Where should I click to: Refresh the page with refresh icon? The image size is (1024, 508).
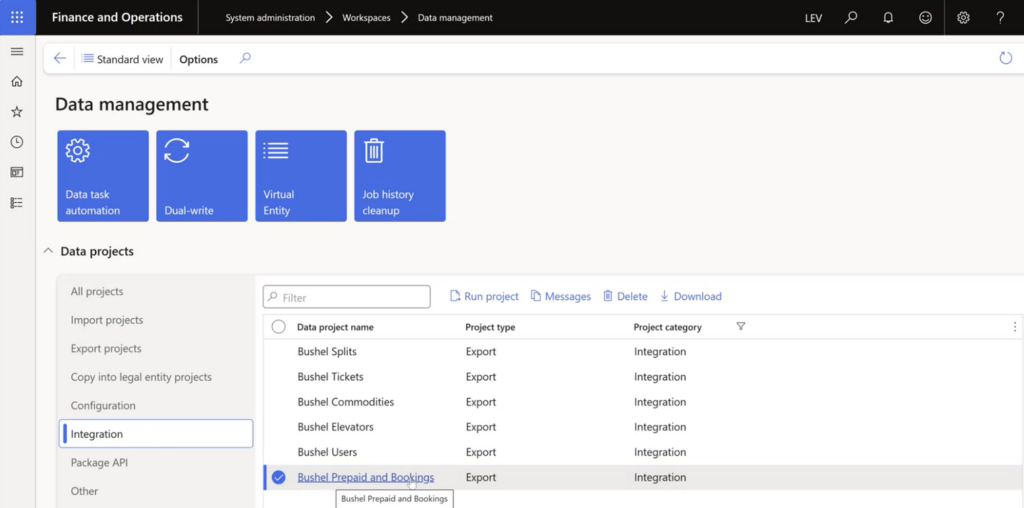pos(1006,59)
